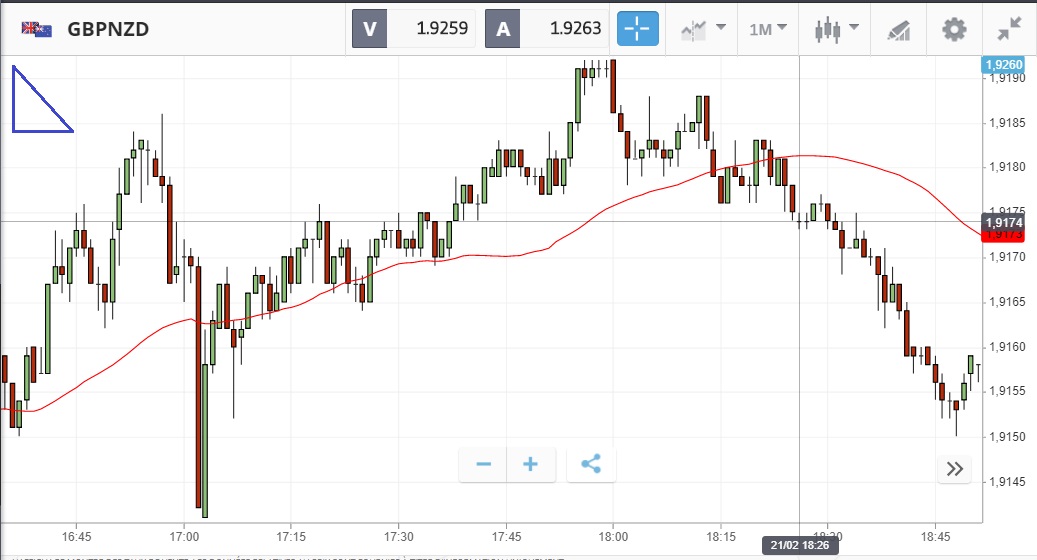Expand the 1M timeframe selector
The height and width of the screenshot is (560, 1037).
pos(768,29)
